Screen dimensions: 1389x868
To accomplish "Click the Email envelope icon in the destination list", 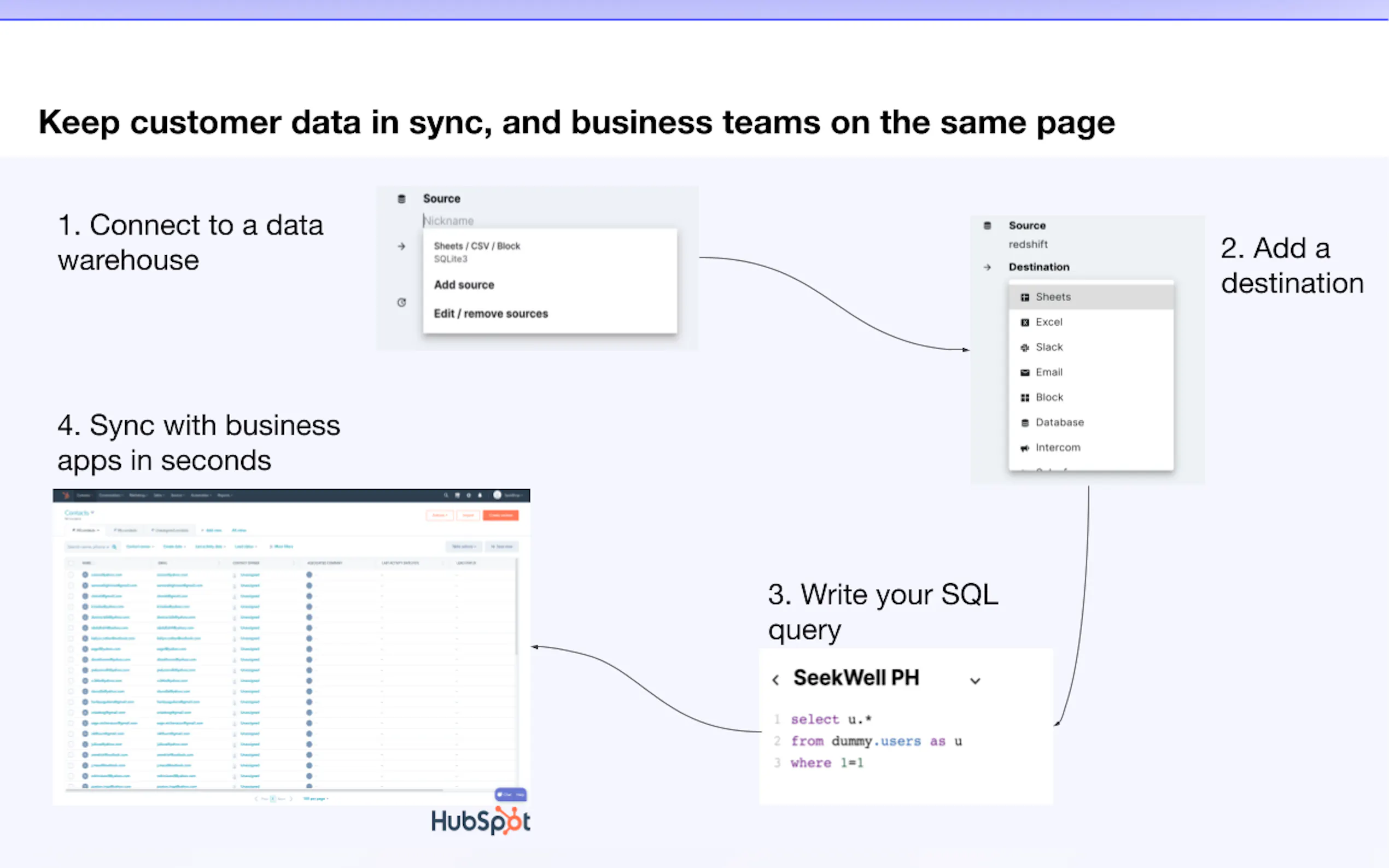I will 1025,373.
